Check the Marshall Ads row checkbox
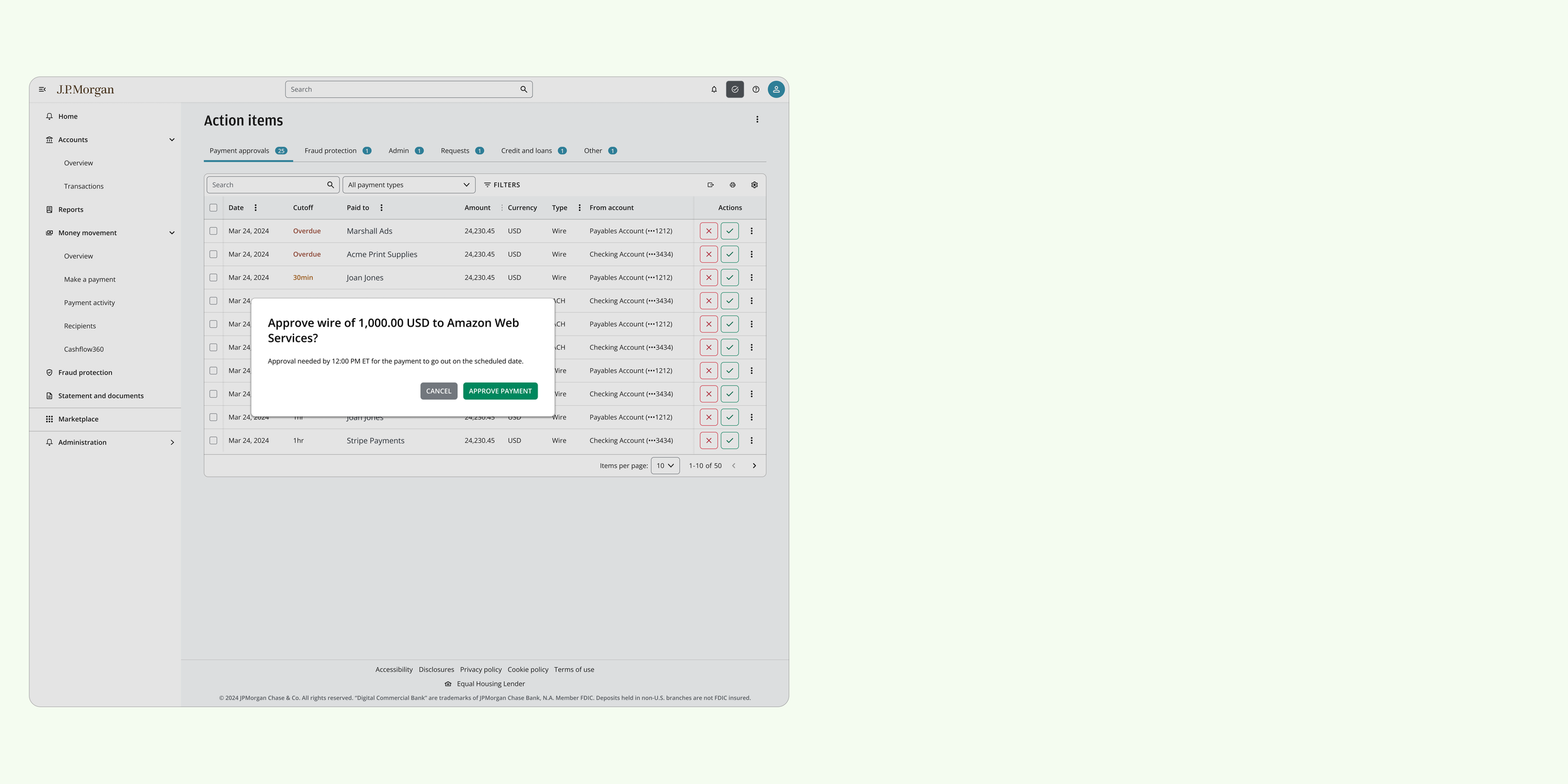The width and height of the screenshot is (1568, 784). (213, 231)
